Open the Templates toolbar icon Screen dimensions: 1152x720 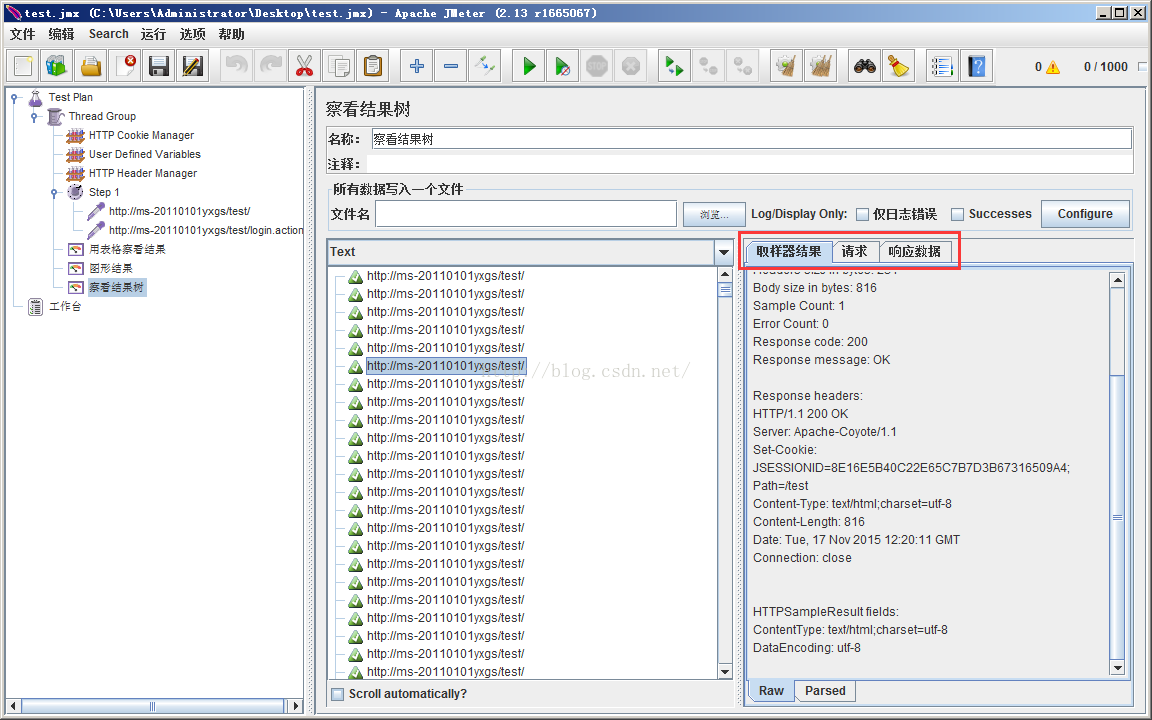[57, 66]
